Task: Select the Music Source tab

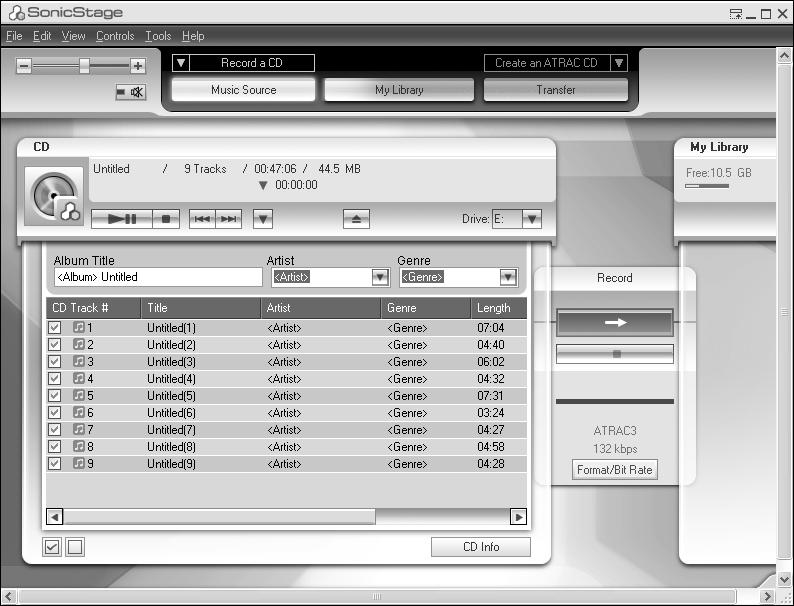Action: coord(244,90)
